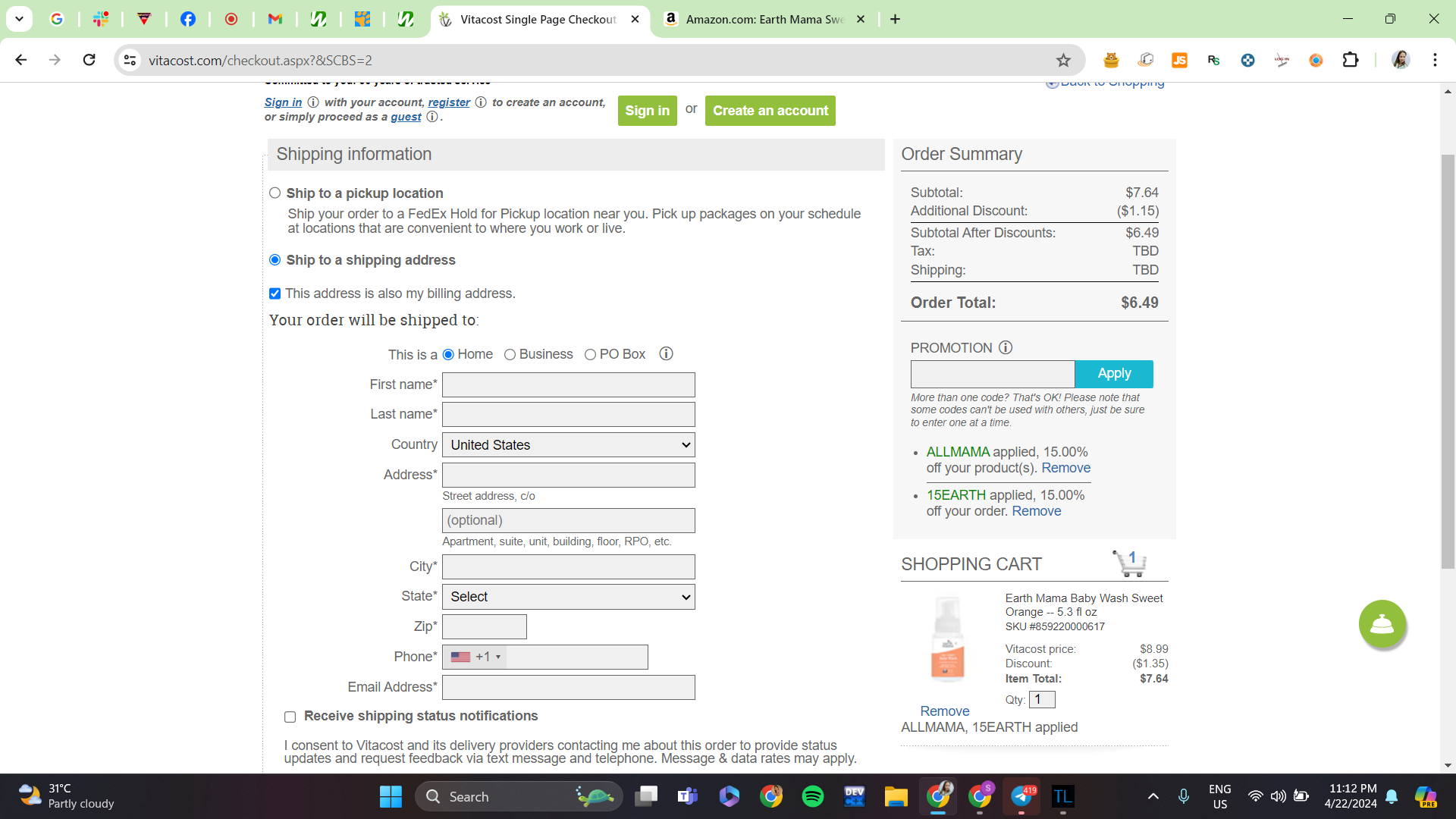Focus the Zip field
1456x819 pixels.
485,627
